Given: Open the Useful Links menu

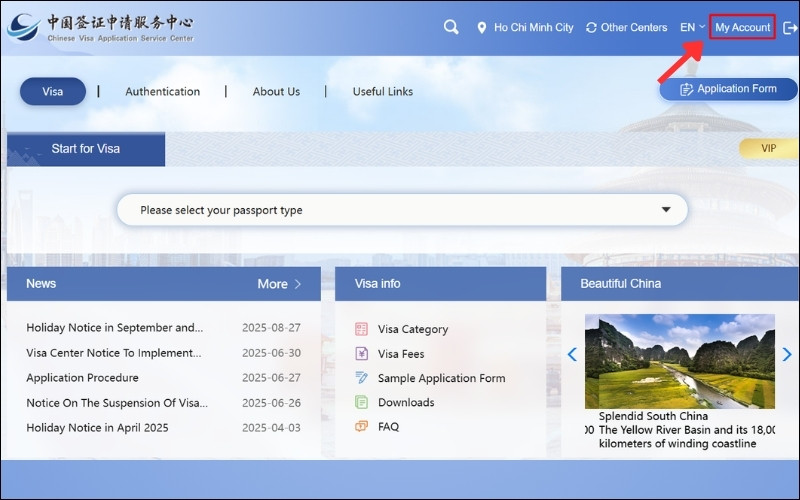Looking at the screenshot, I should [x=383, y=91].
